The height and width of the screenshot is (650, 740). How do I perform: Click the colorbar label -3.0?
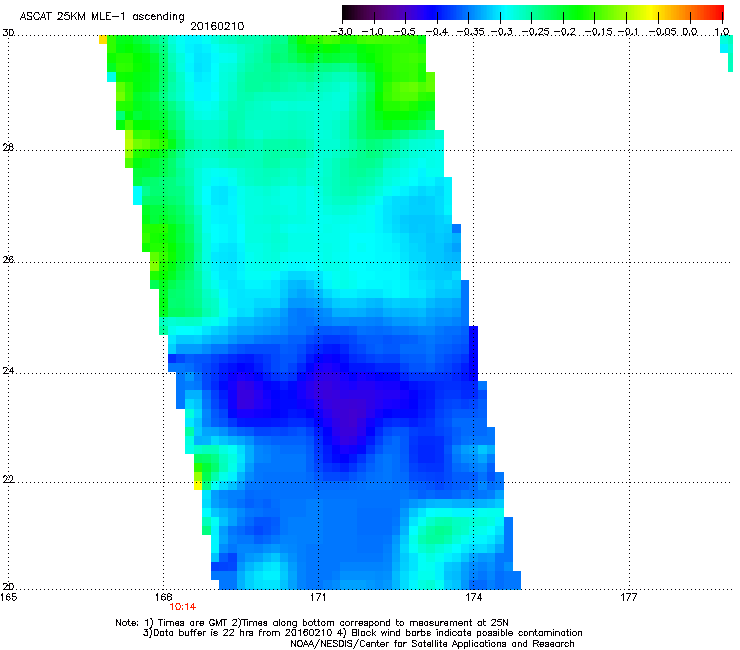point(342,32)
